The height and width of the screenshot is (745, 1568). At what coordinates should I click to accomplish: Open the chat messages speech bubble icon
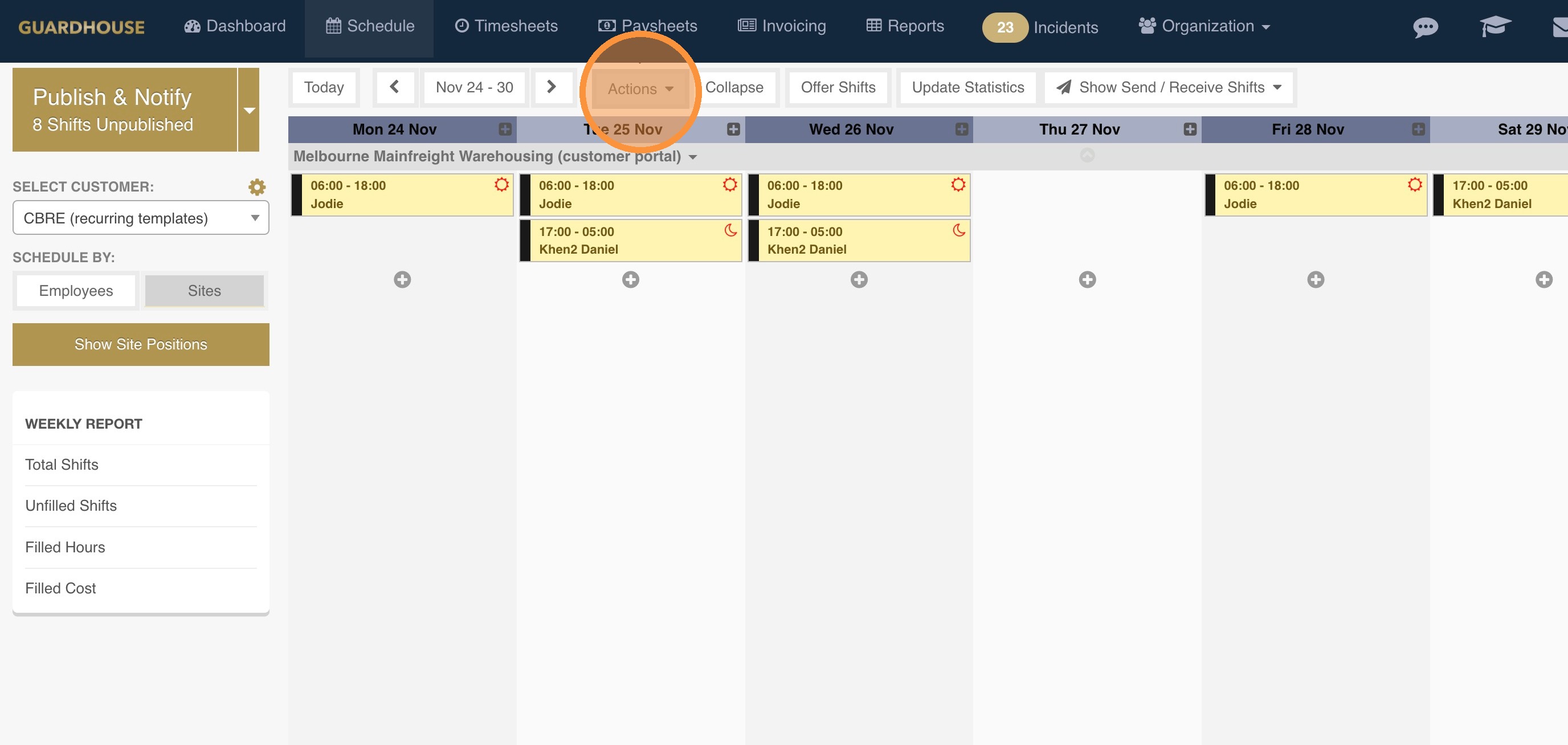point(1425,27)
